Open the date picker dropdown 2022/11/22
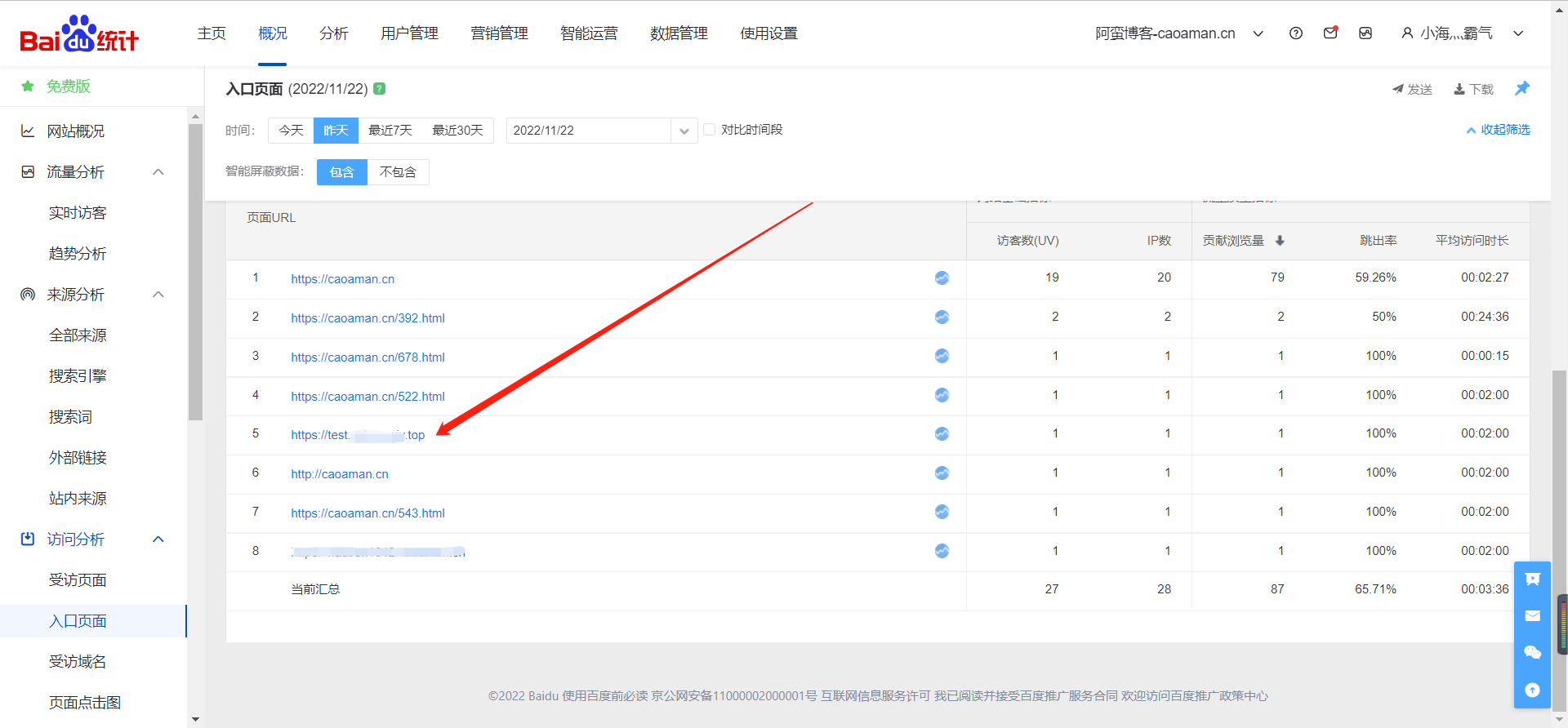 (601, 131)
